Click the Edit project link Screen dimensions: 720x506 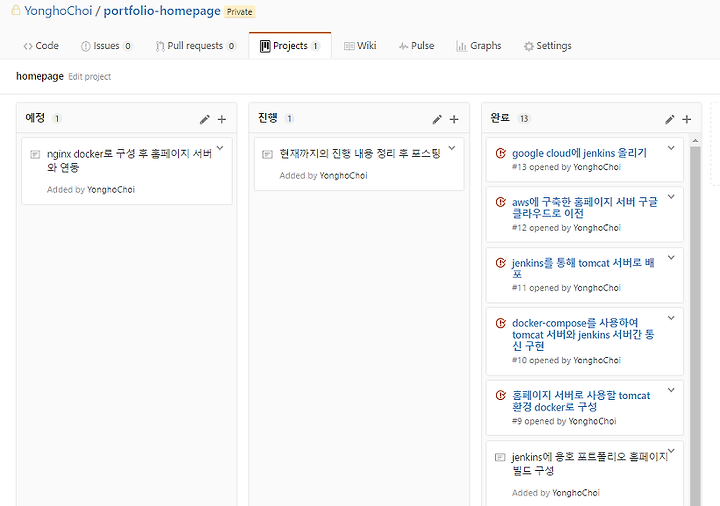point(90,77)
